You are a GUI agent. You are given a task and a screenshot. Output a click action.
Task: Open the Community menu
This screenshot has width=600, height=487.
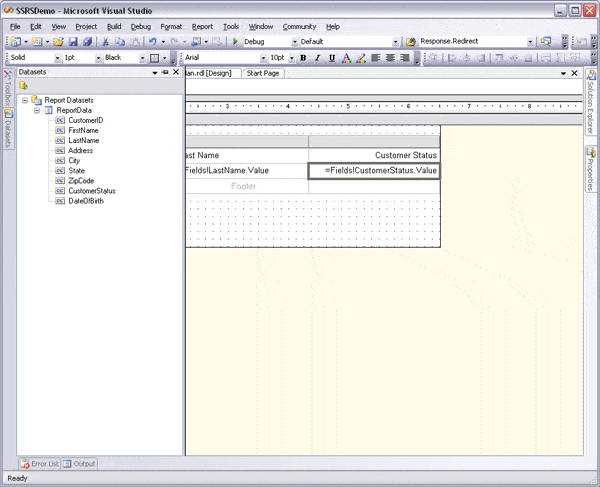pos(299,26)
